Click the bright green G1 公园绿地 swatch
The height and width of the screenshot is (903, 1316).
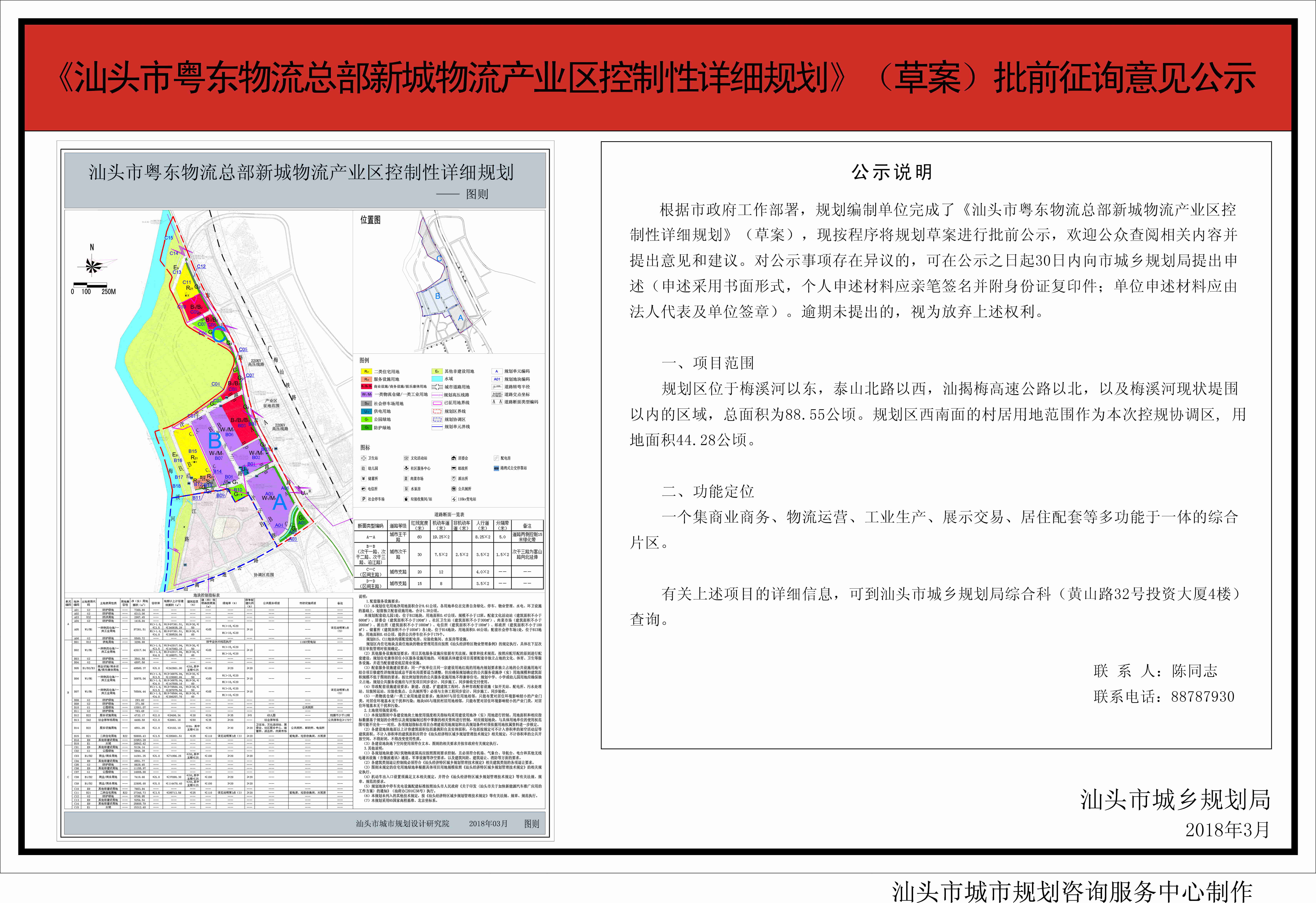pos(366,419)
